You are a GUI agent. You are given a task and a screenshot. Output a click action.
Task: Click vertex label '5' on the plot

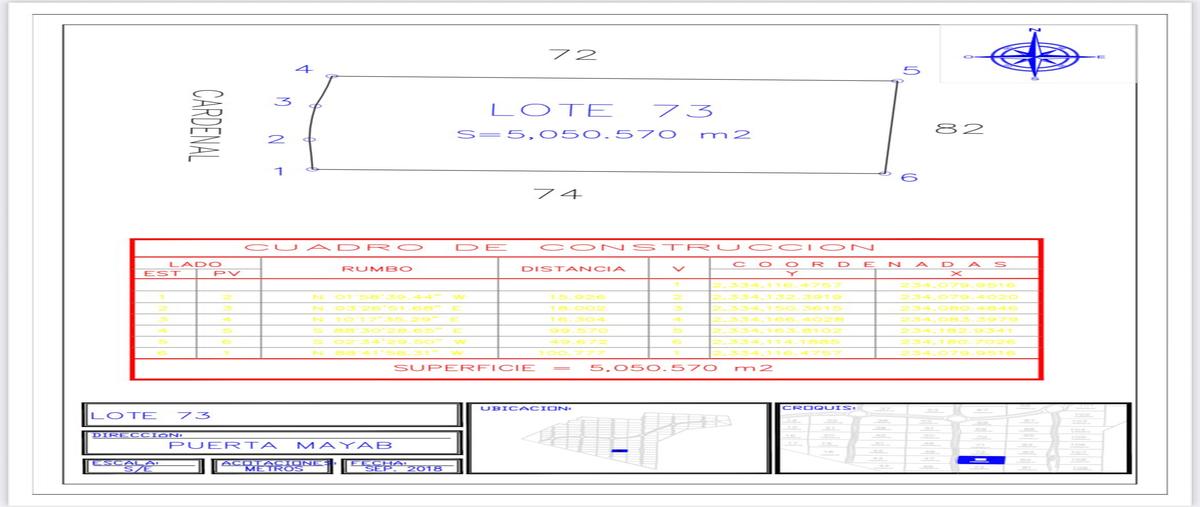909,71
